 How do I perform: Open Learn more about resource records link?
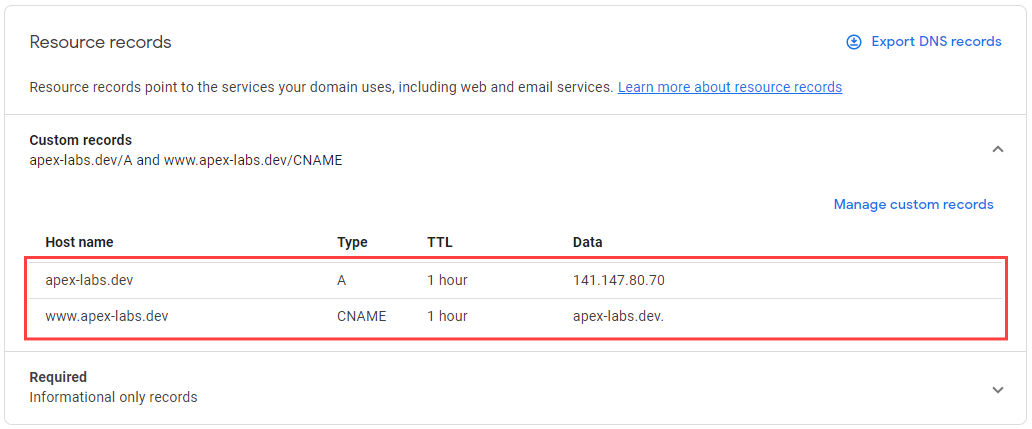[x=730, y=87]
